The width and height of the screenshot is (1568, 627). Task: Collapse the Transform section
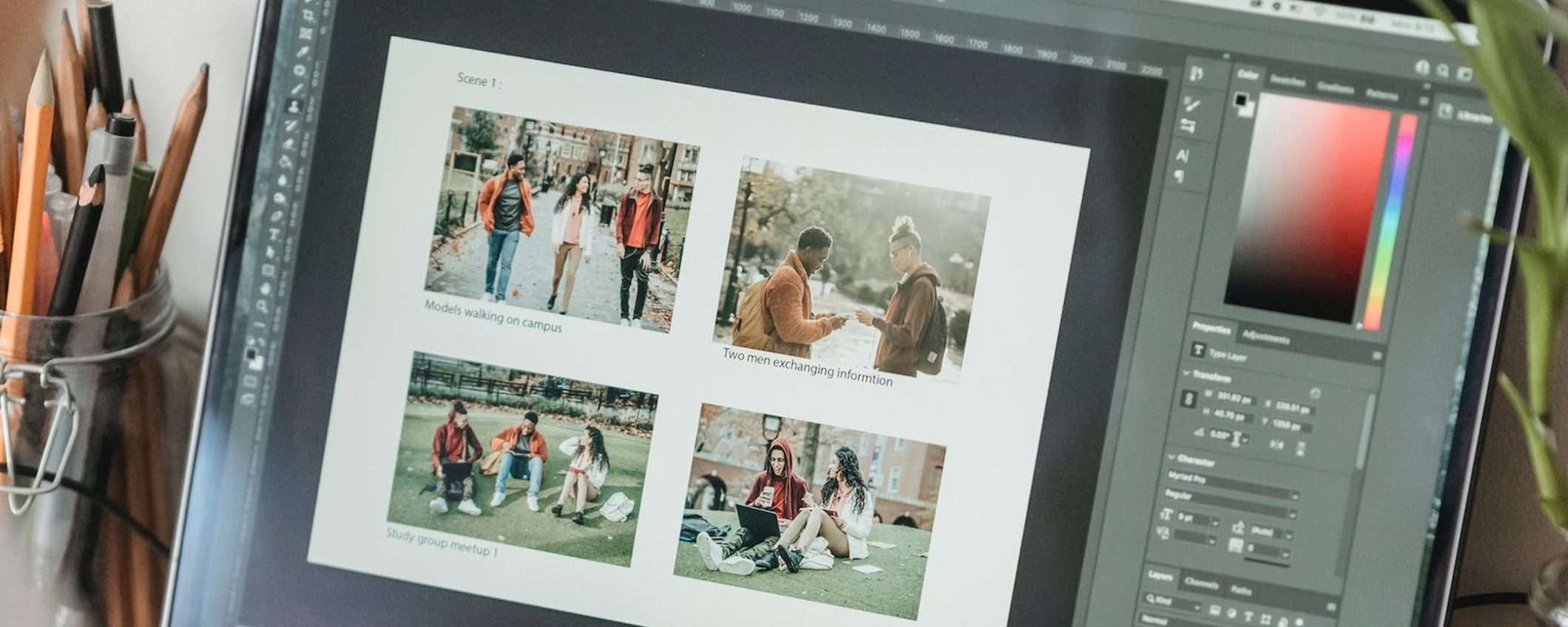click(1187, 373)
